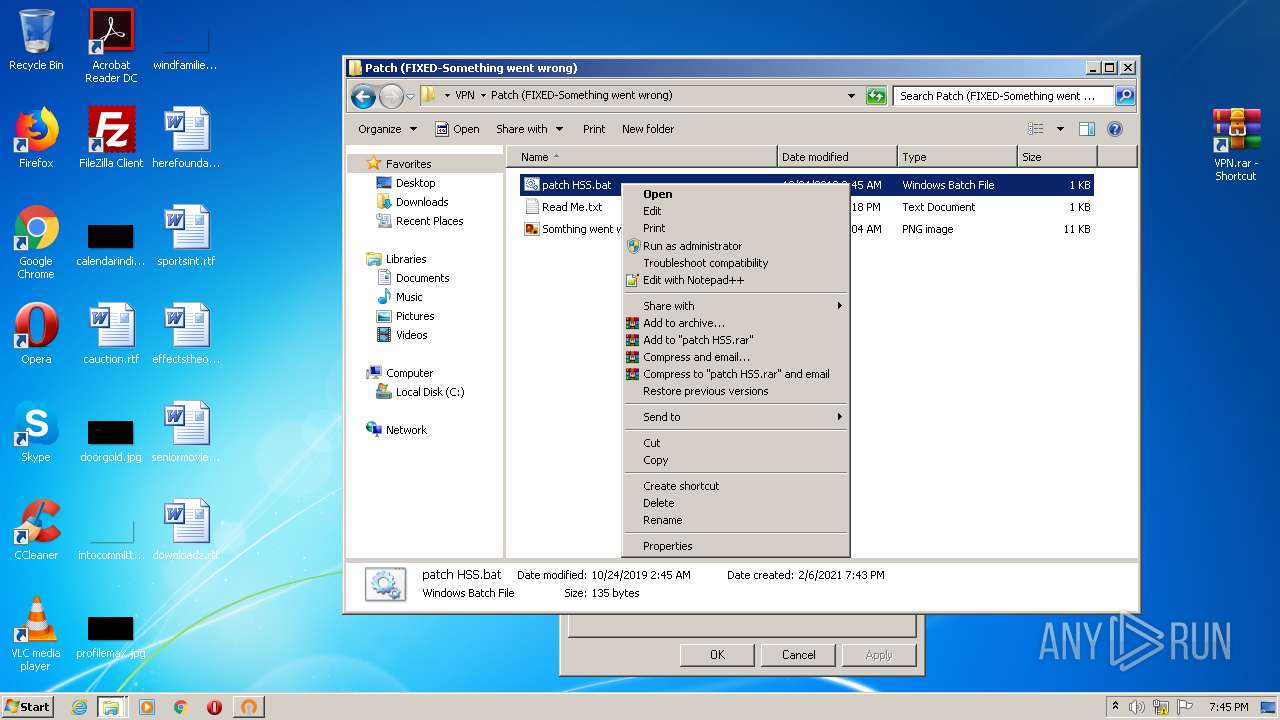1280x720 pixels.
Task: Select Add to archive...
Action: (x=735, y=323)
